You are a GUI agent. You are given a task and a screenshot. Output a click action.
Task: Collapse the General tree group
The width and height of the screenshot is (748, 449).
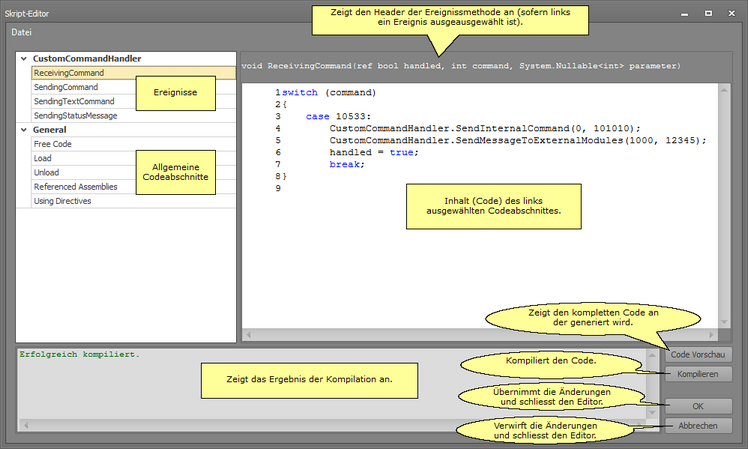[23, 130]
